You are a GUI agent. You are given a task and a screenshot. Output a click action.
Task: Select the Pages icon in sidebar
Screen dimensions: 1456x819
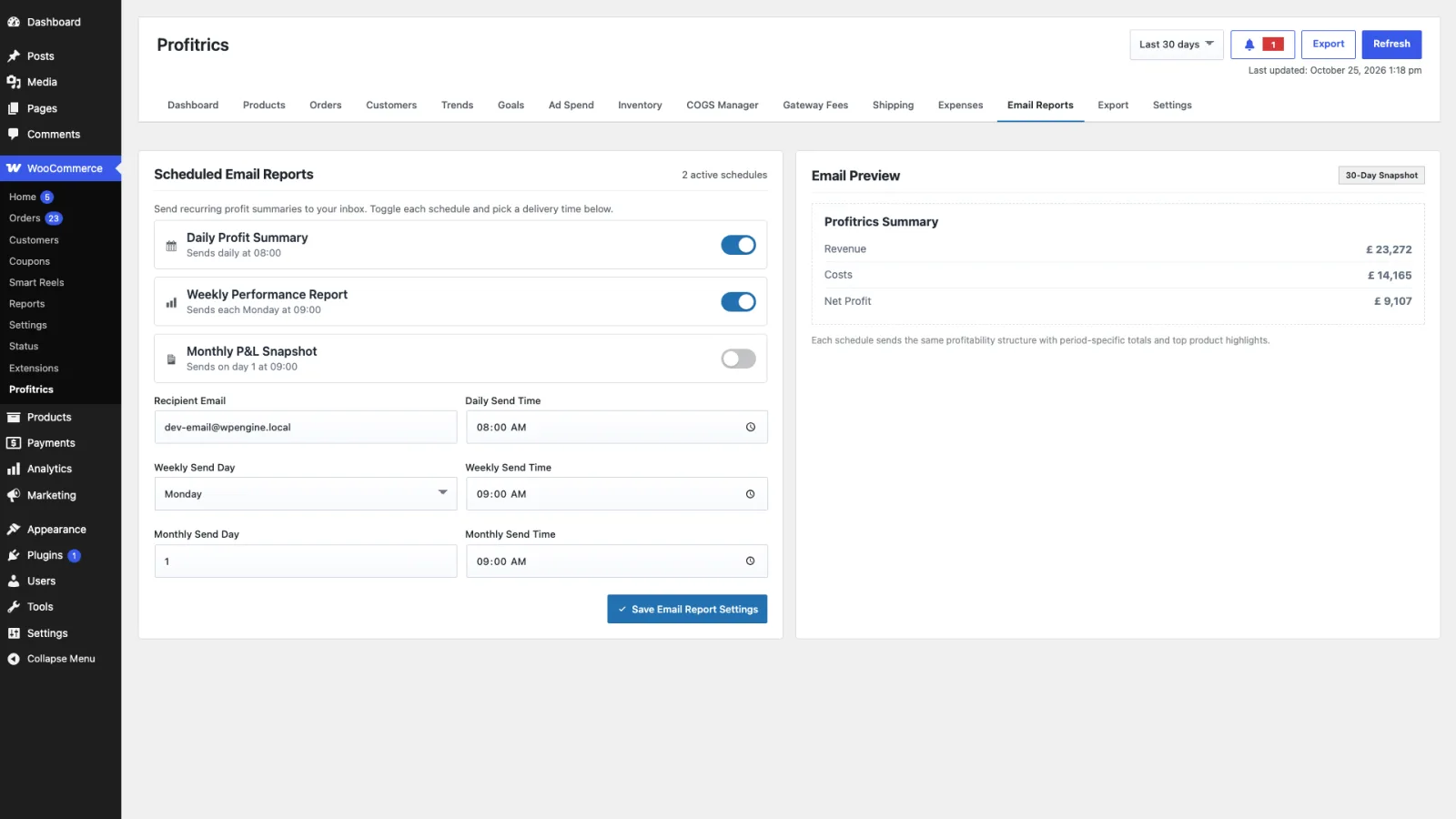(14, 108)
